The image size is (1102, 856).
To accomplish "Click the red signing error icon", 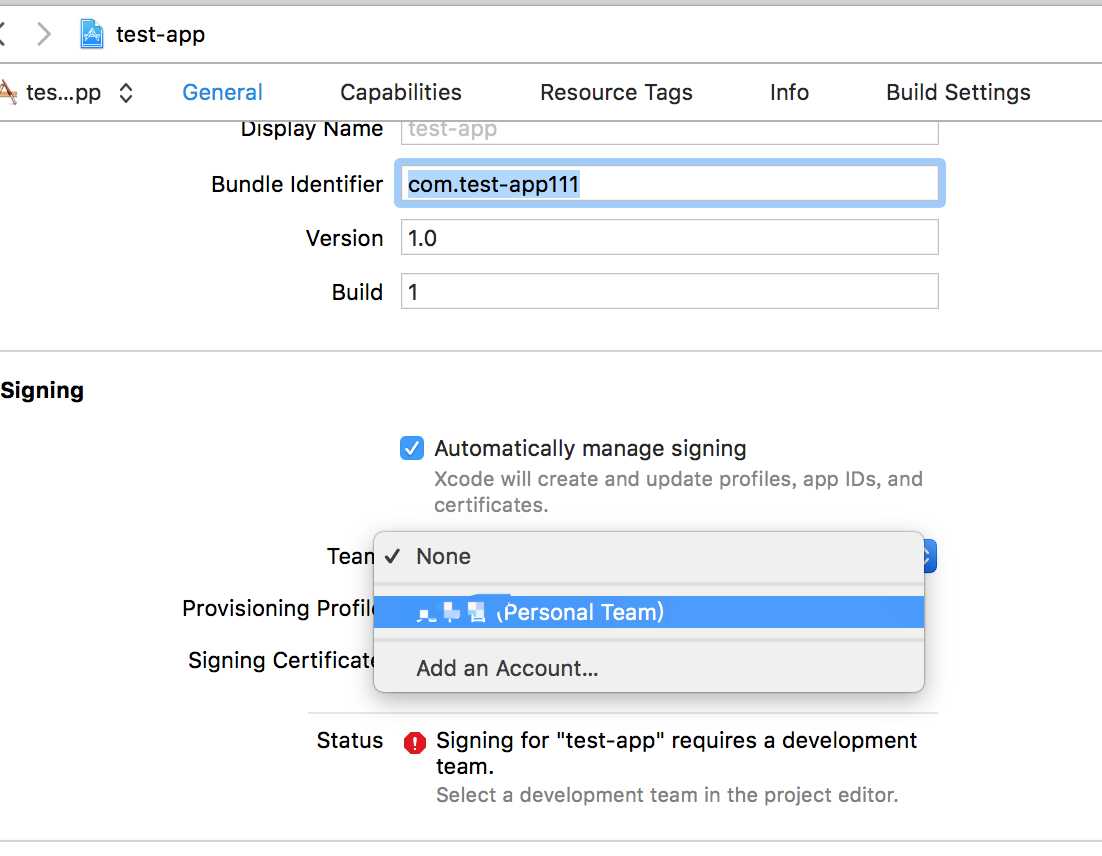I will [x=415, y=742].
